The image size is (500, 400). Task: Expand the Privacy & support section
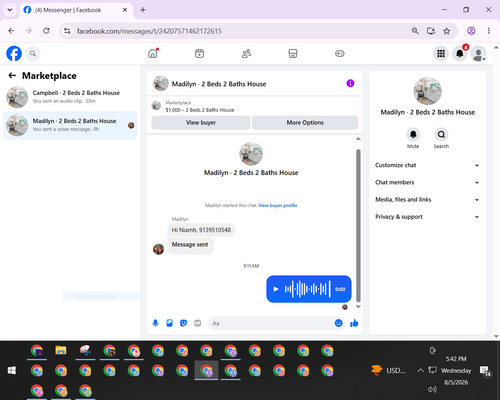pyautogui.click(x=427, y=217)
